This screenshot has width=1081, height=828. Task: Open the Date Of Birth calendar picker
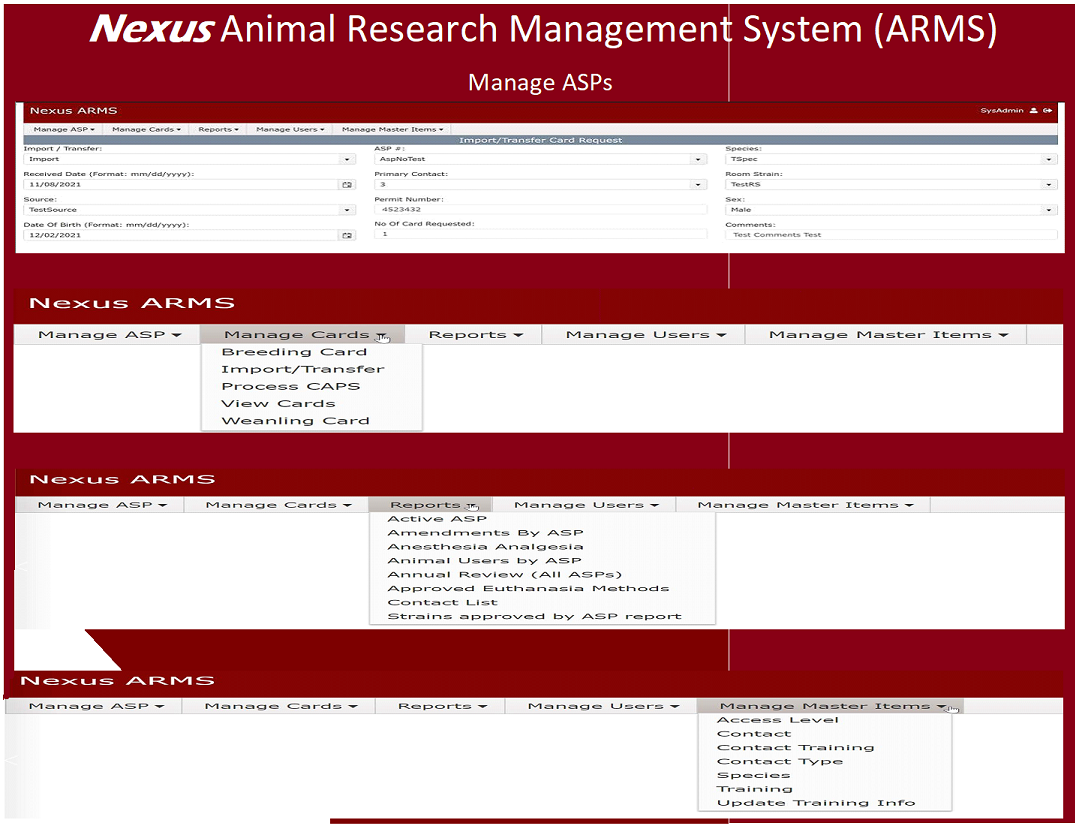tap(347, 235)
